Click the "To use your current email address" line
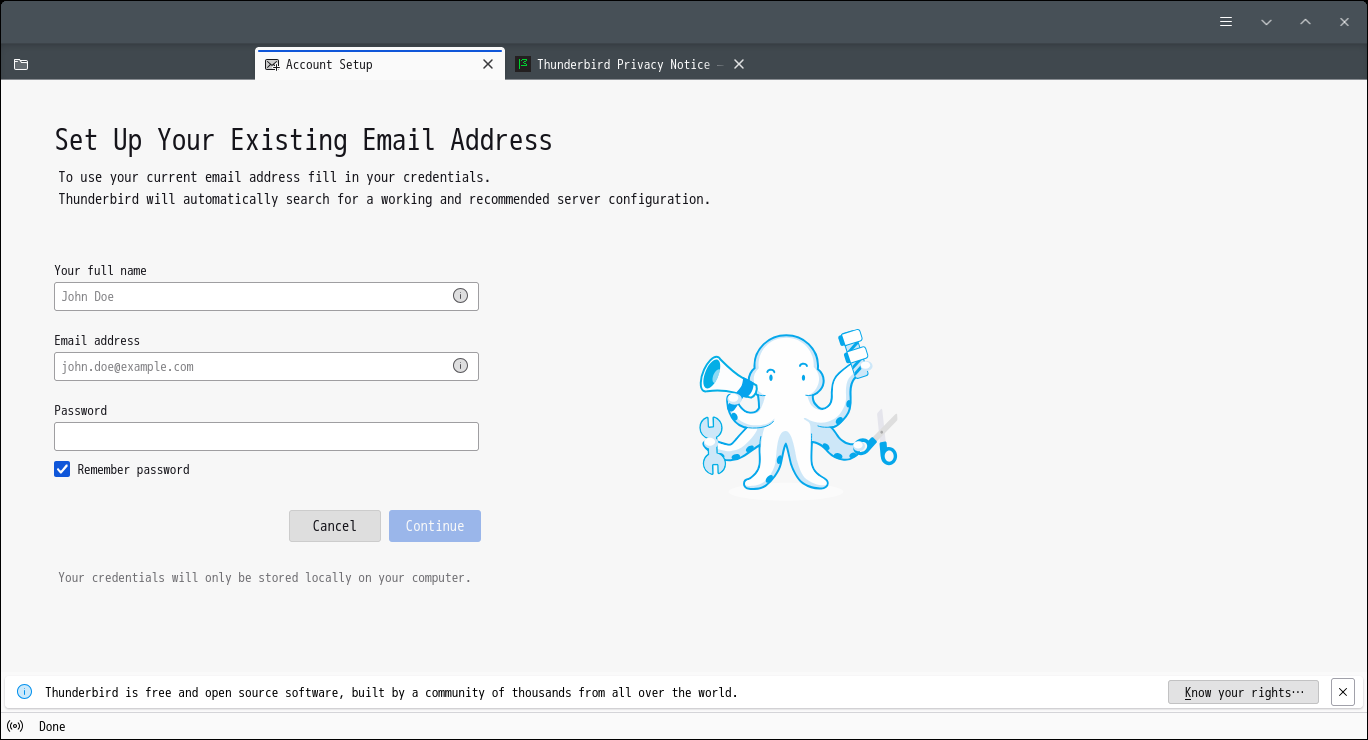The width and height of the screenshot is (1368, 740). 274,177
